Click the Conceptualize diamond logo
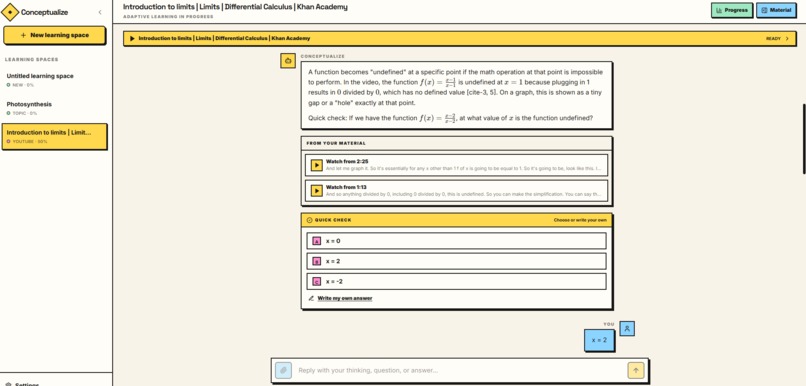 point(10,12)
